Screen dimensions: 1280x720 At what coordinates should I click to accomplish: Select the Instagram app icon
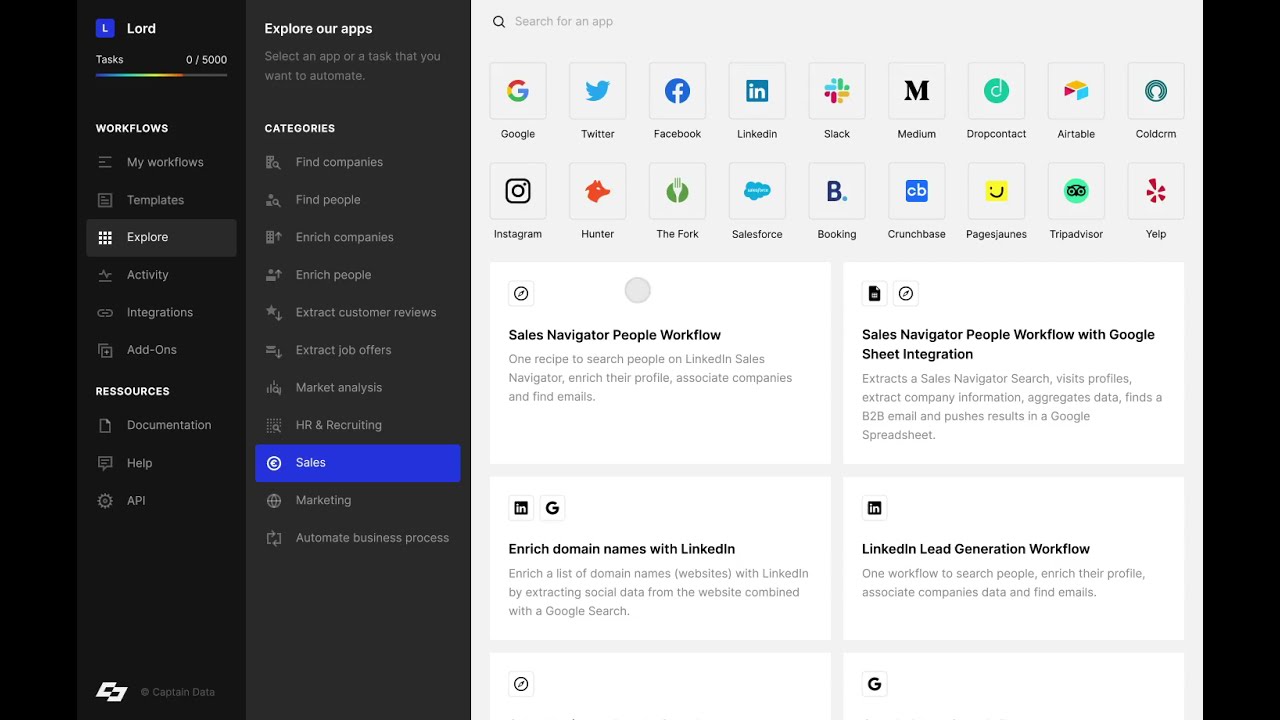518,191
